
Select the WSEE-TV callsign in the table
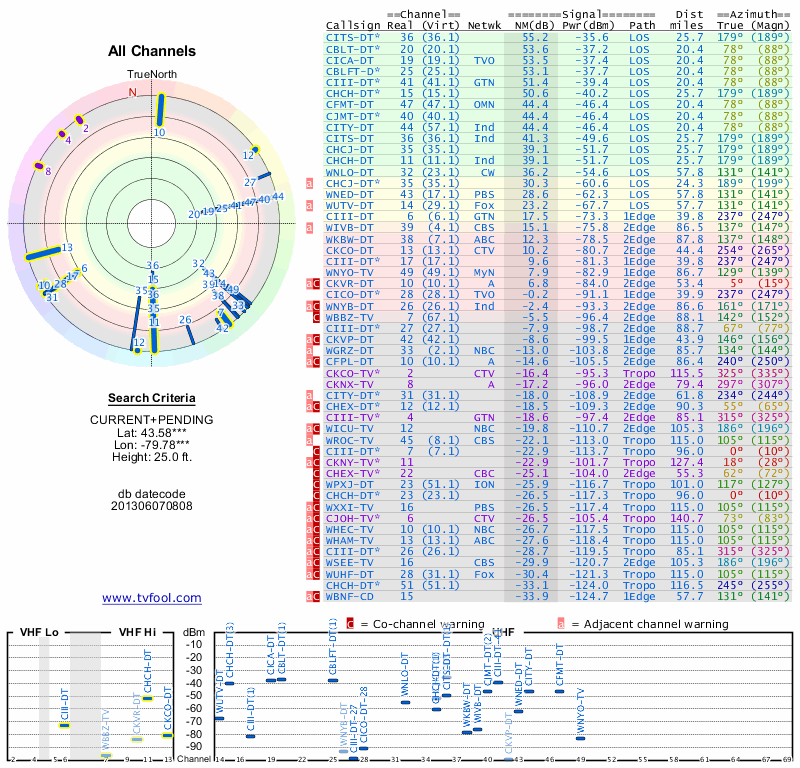(x=349, y=562)
